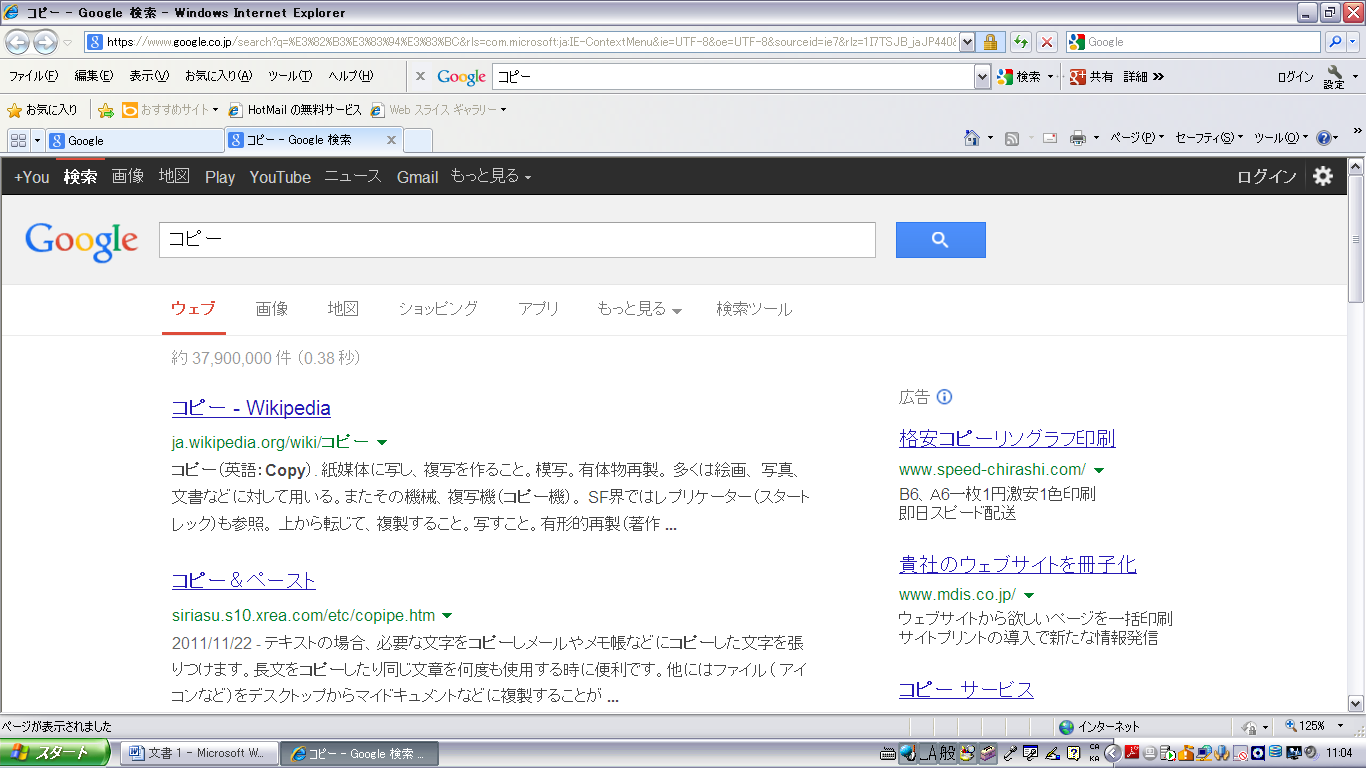This screenshot has height=768, width=1366.
Task: Open 検索ツール search tools
Action: pos(754,309)
